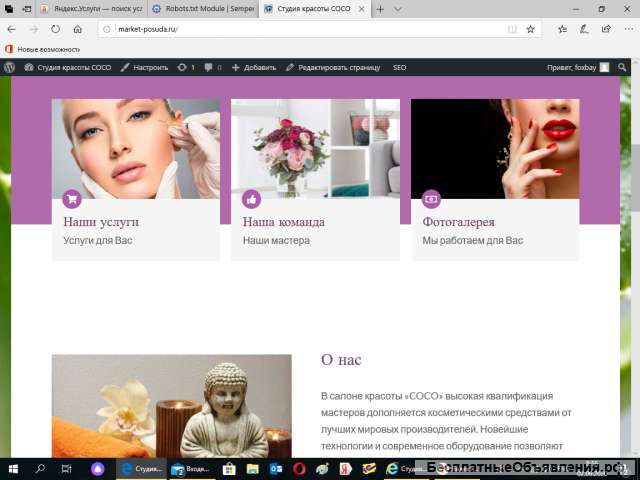Open the comments icon in admin bar
This screenshot has height=480, width=640.
click(213, 67)
